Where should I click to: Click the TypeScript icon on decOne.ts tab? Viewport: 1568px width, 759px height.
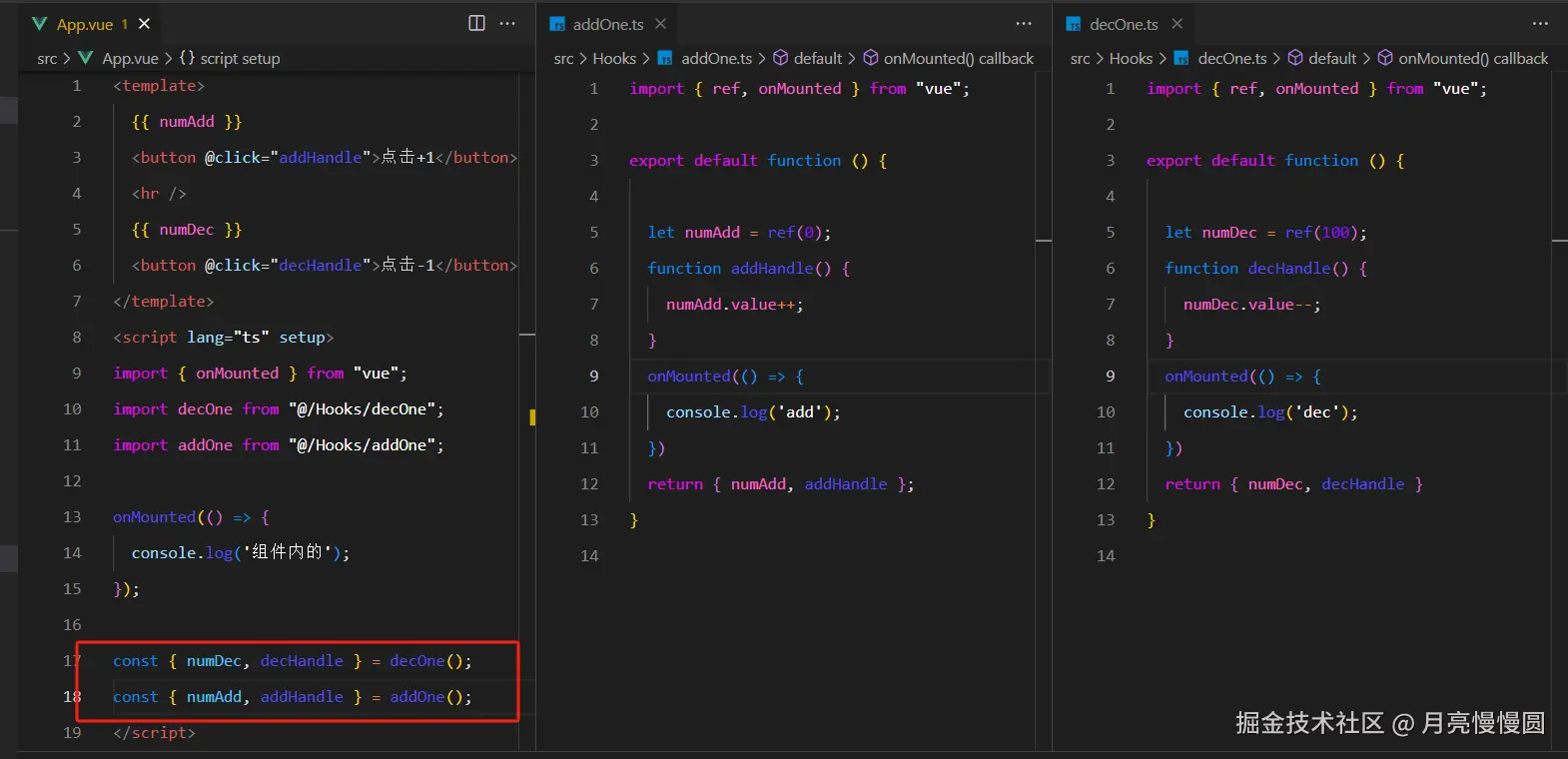[1074, 24]
